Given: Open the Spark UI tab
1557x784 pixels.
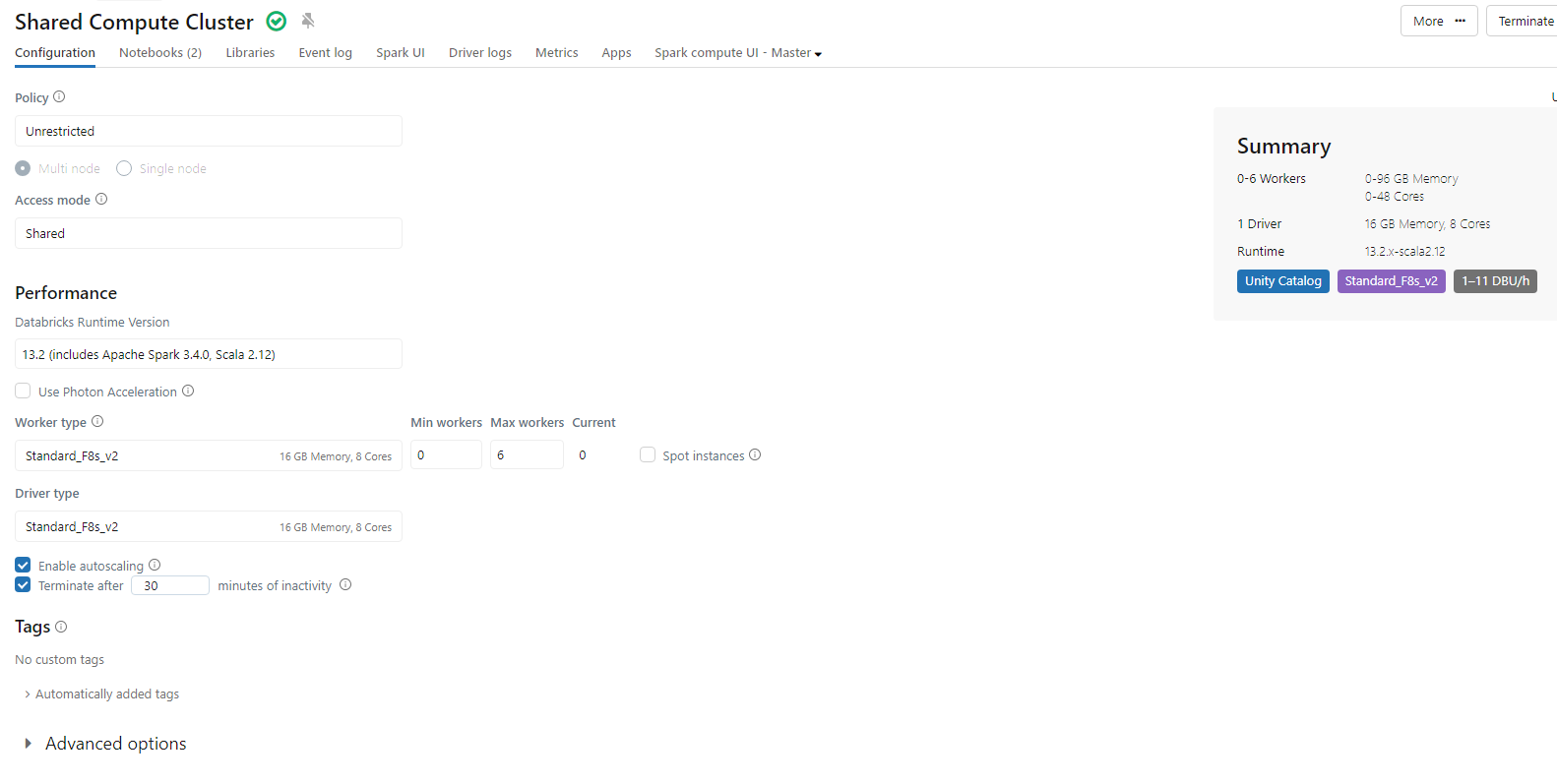Looking at the screenshot, I should 401,53.
